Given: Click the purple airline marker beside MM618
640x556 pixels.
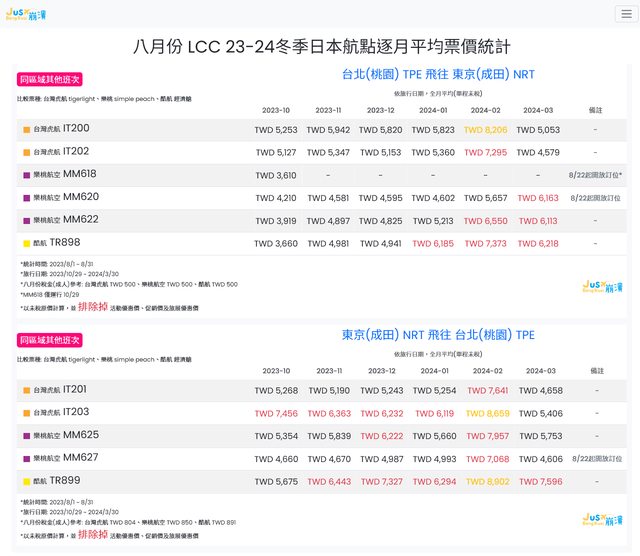Looking at the screenshot, I should 27,175.
